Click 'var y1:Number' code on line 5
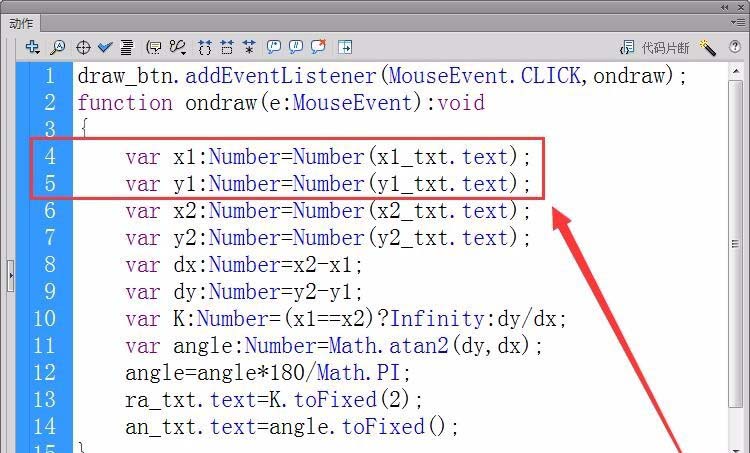The height and width of the screenshot is (453, 750). 328,184
